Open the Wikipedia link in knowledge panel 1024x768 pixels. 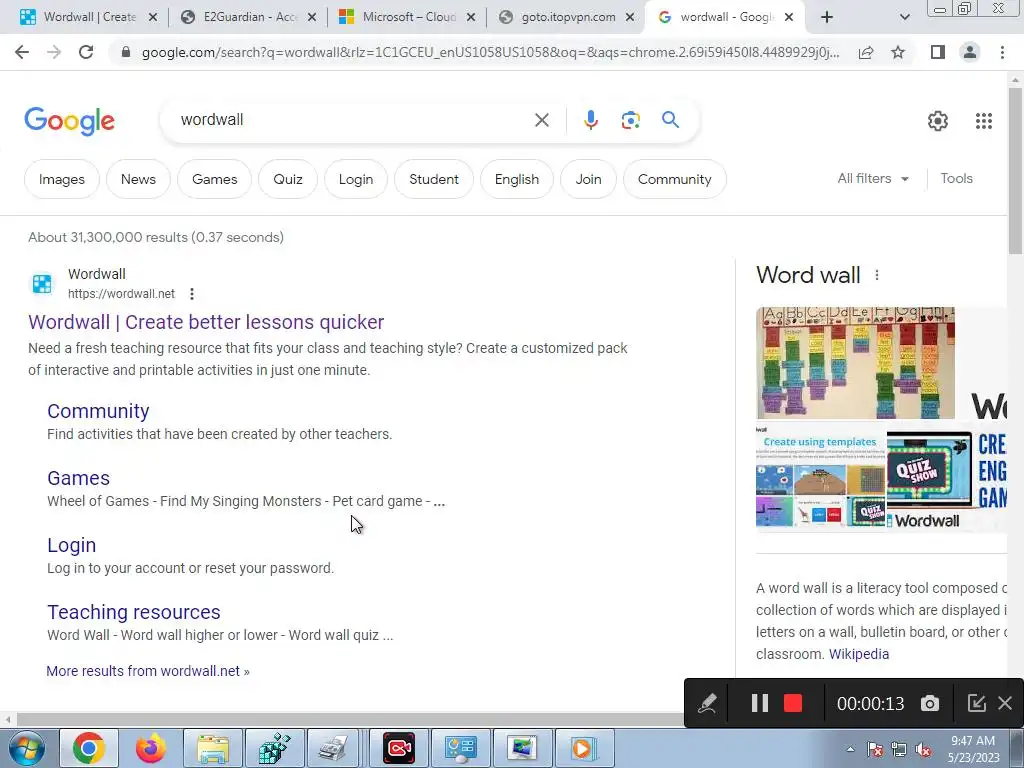[859, 654]
